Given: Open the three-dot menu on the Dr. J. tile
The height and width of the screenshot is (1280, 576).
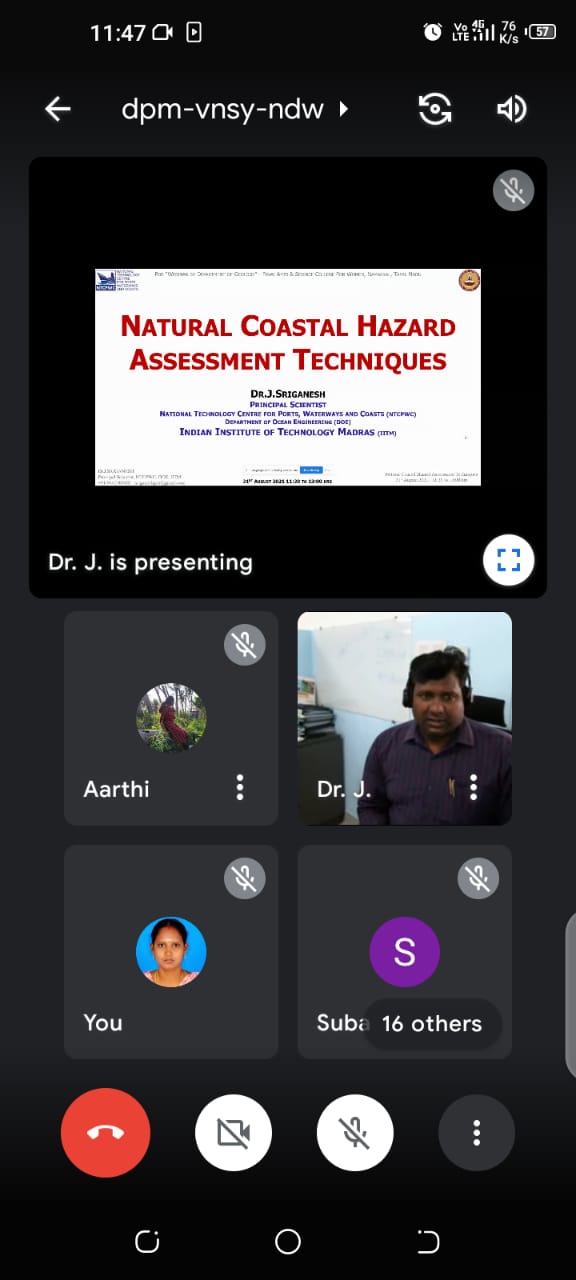Looking at the screenshot, I should (473, 788).
